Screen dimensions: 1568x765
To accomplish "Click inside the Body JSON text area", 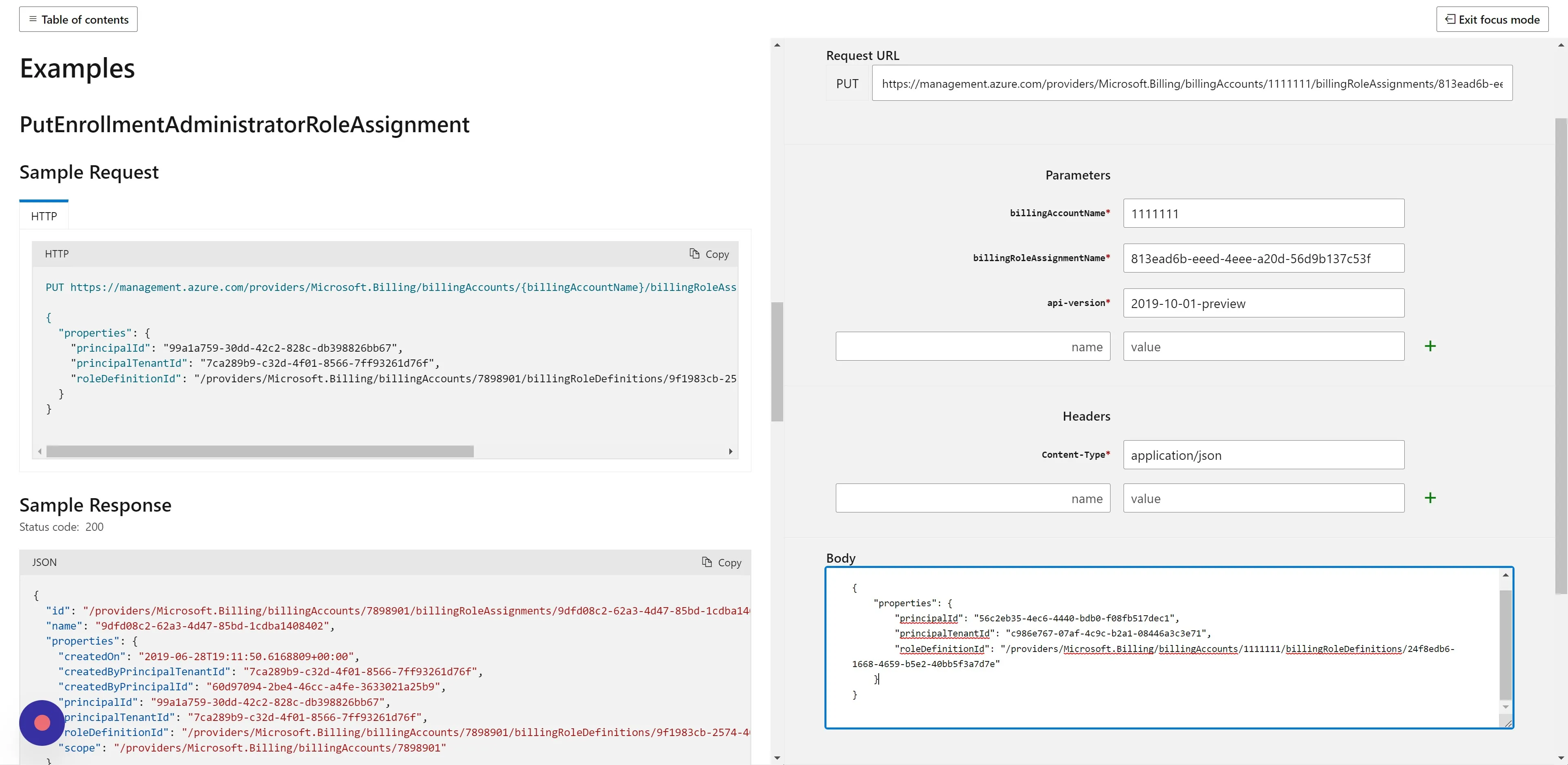I will click(1163, 647).
